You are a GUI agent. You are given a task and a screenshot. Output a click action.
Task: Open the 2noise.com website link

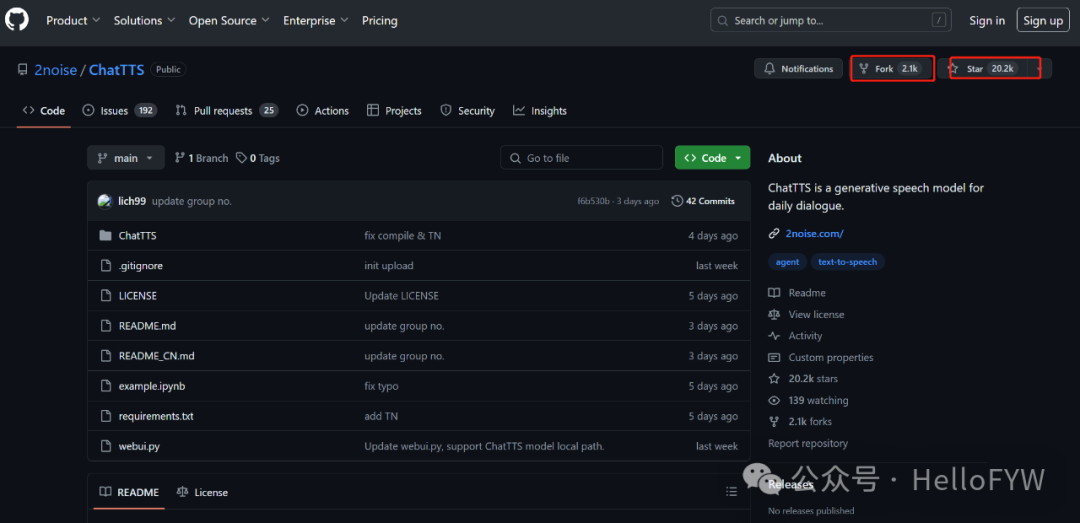point(814,234)
